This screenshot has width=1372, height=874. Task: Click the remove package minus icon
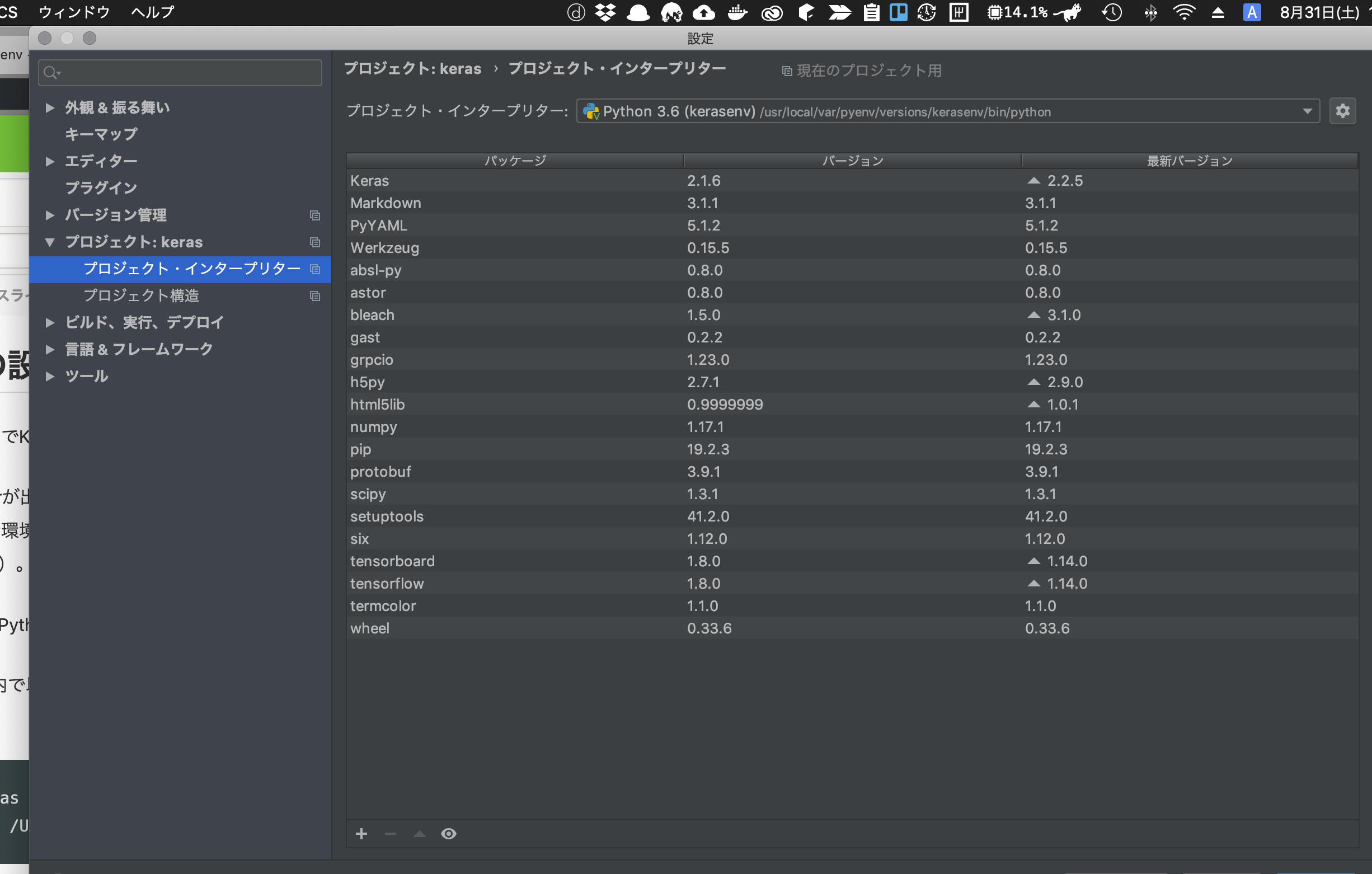tap(391, 834)
